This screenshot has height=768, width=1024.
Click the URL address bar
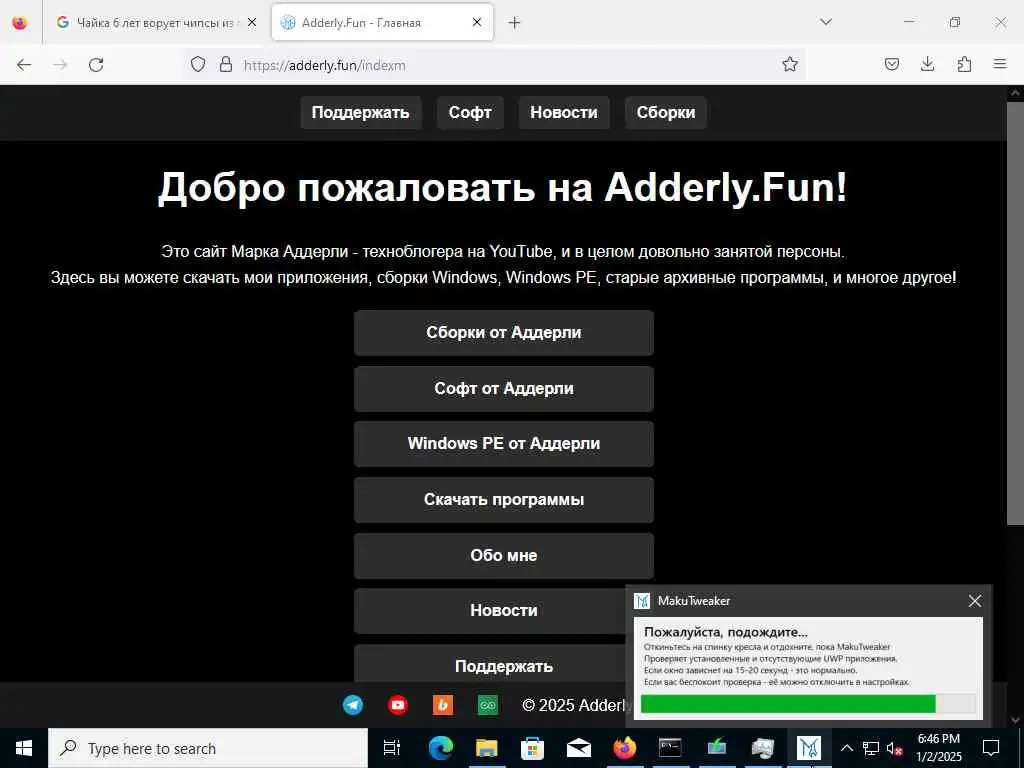(x=496, y=65)
